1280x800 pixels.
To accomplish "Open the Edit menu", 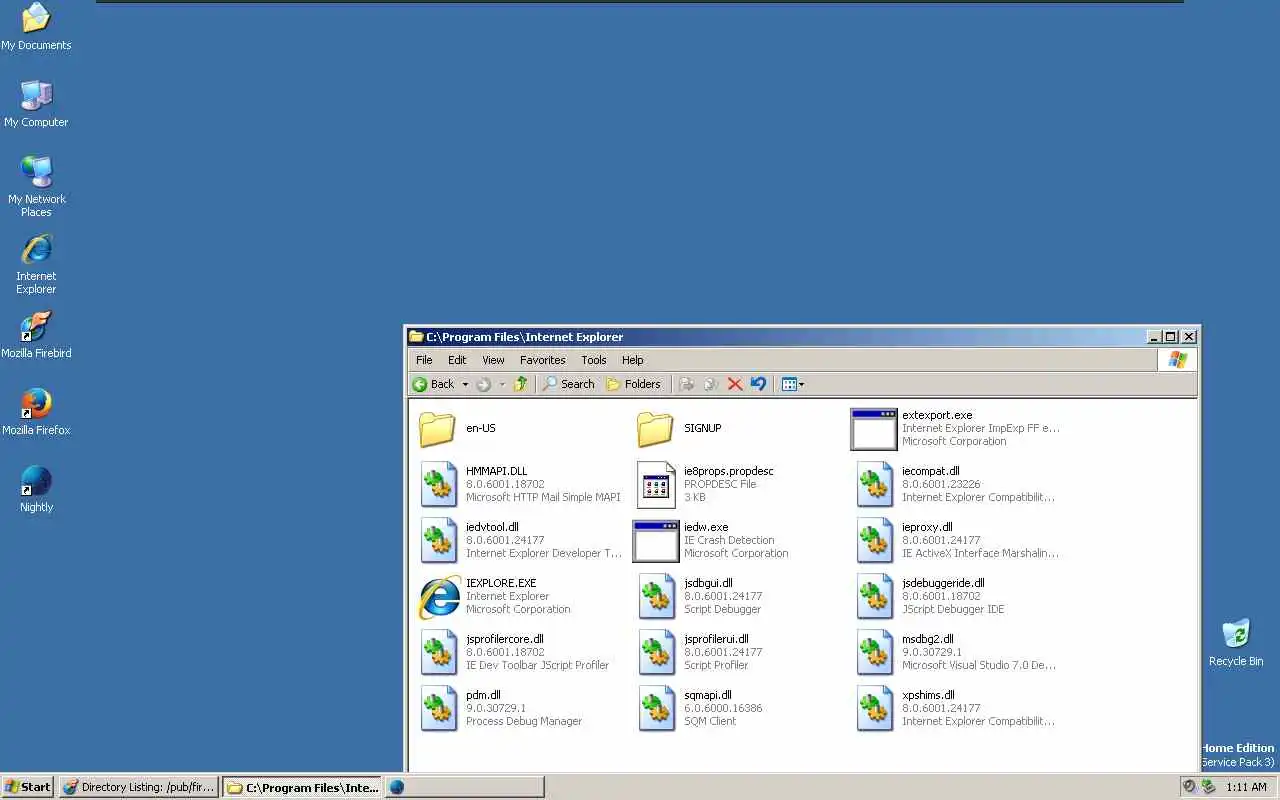I will tap(457, 360).
